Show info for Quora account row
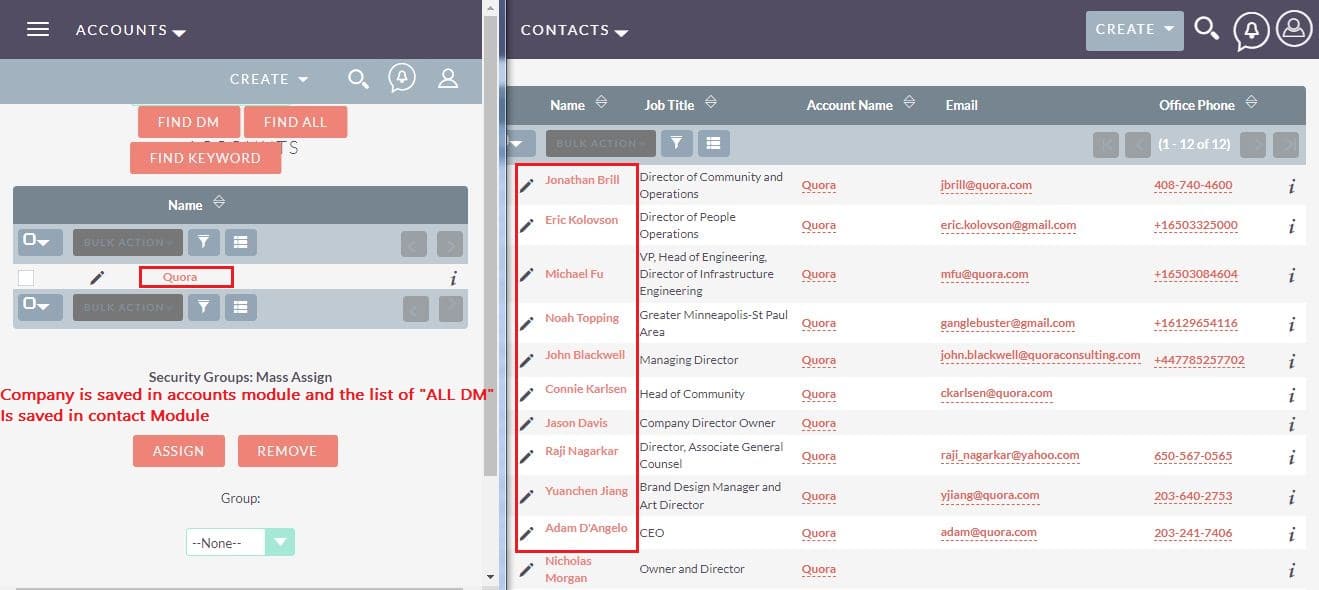This screenshot has width=1319, height=590. pos(454,279)
